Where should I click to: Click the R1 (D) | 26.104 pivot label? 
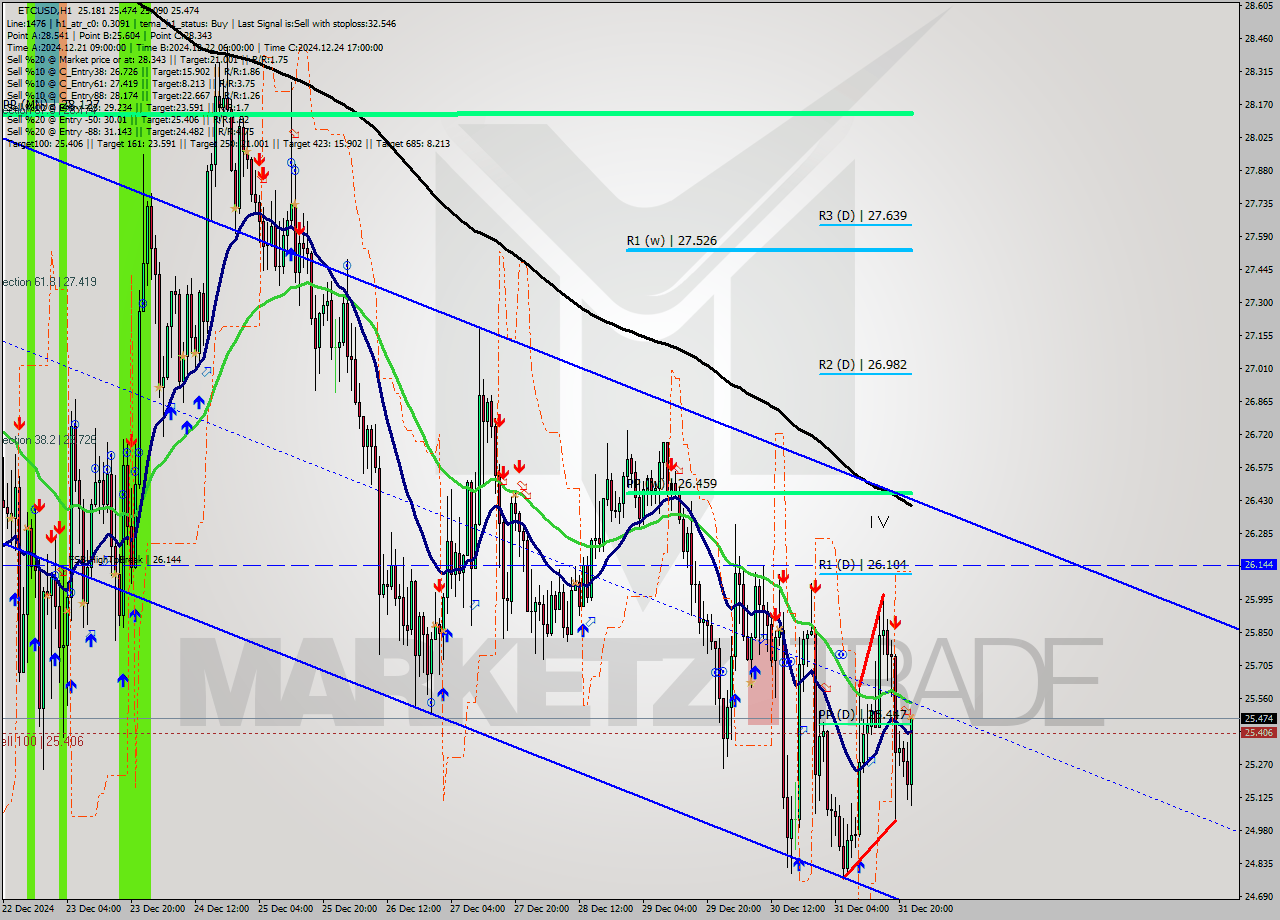[x=863, y=565]
